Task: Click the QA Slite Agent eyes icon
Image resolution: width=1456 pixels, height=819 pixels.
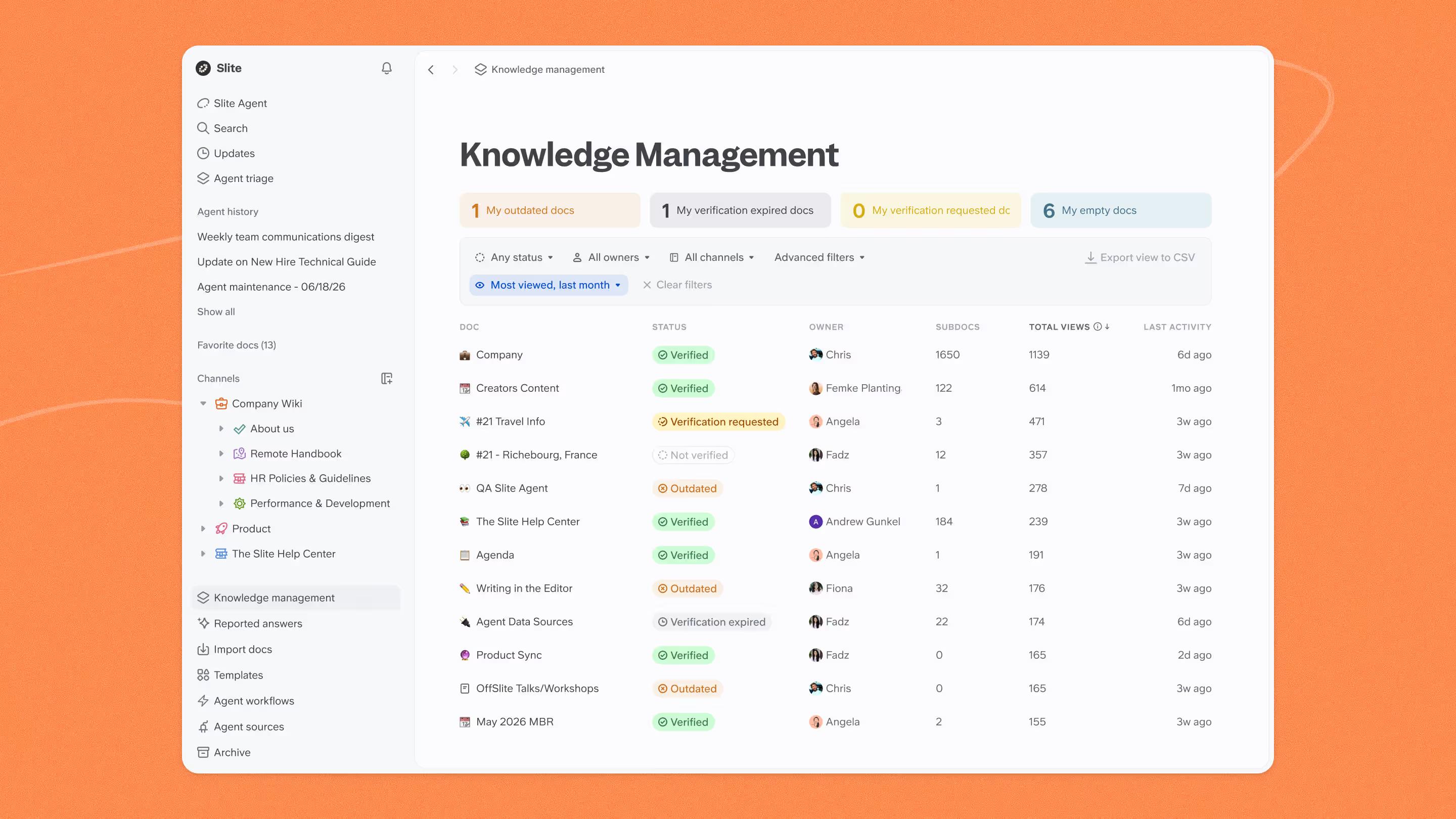Action: tap(465, 488)
